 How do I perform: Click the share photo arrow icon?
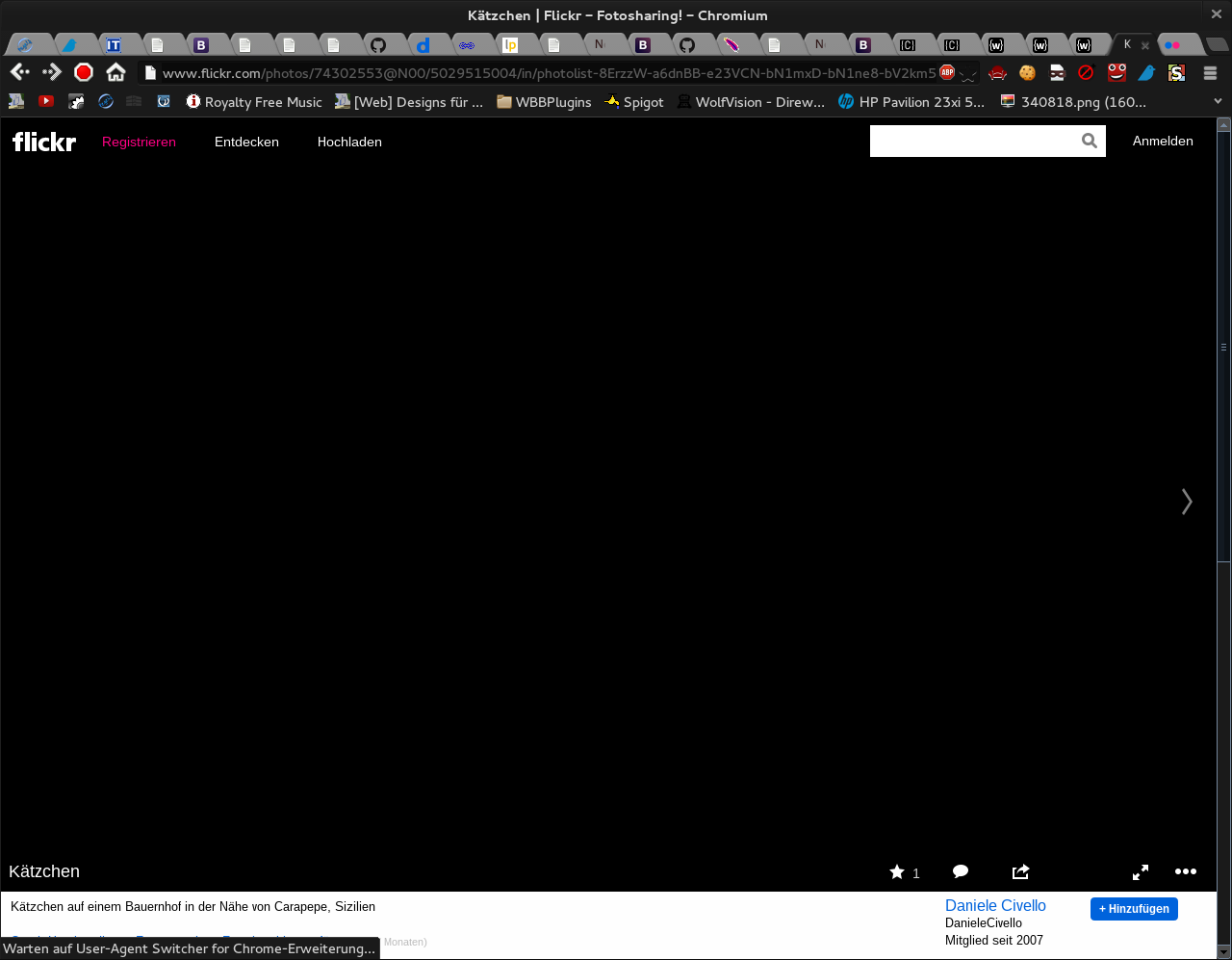(1020, 872)
